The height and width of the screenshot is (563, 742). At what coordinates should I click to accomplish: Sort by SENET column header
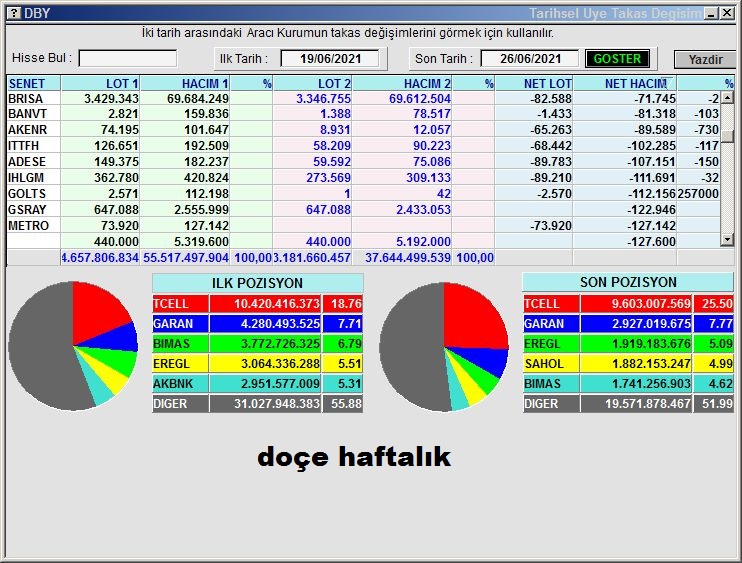click(34, 83)
